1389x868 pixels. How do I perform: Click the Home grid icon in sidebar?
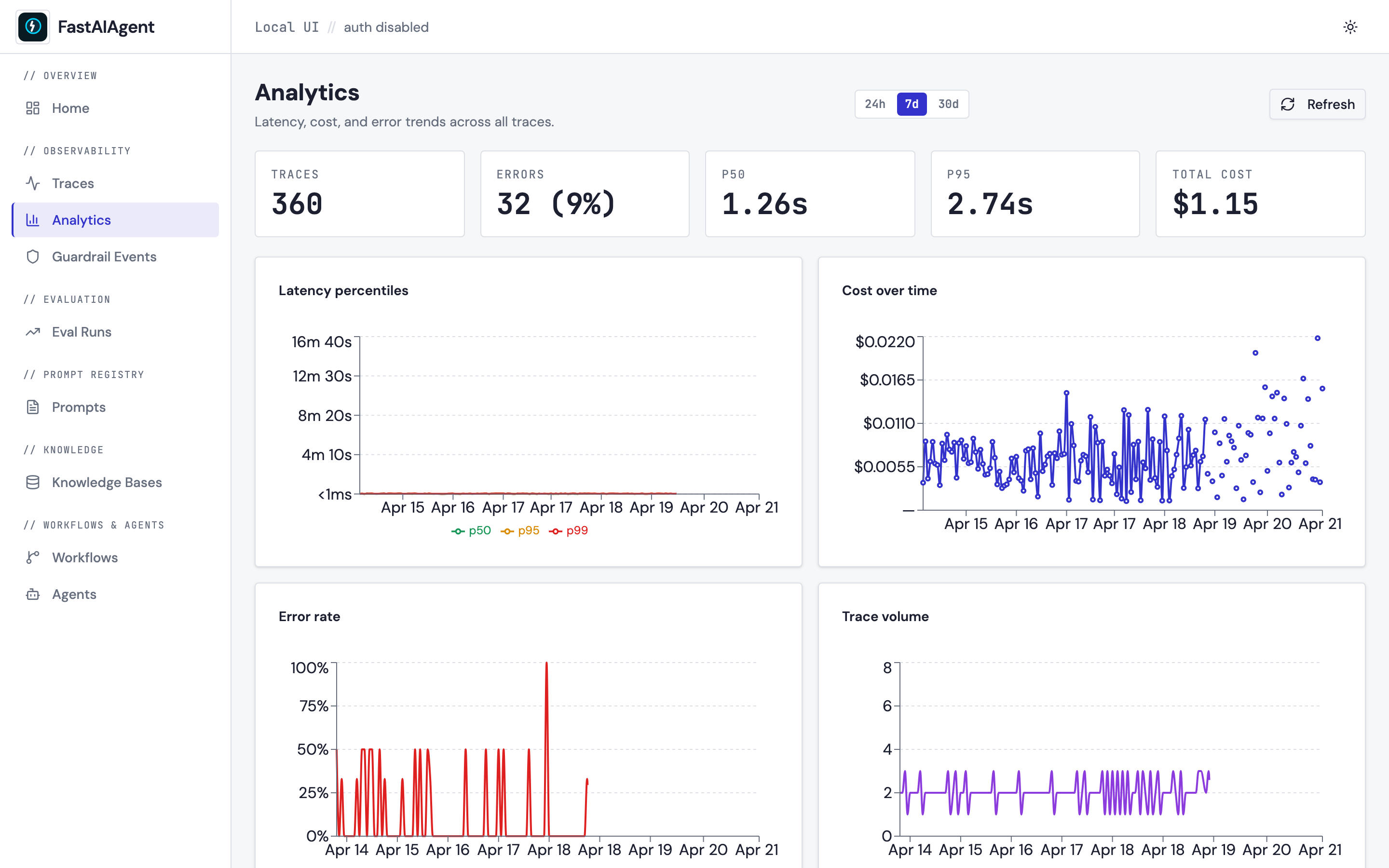click(x=33, y=108)
